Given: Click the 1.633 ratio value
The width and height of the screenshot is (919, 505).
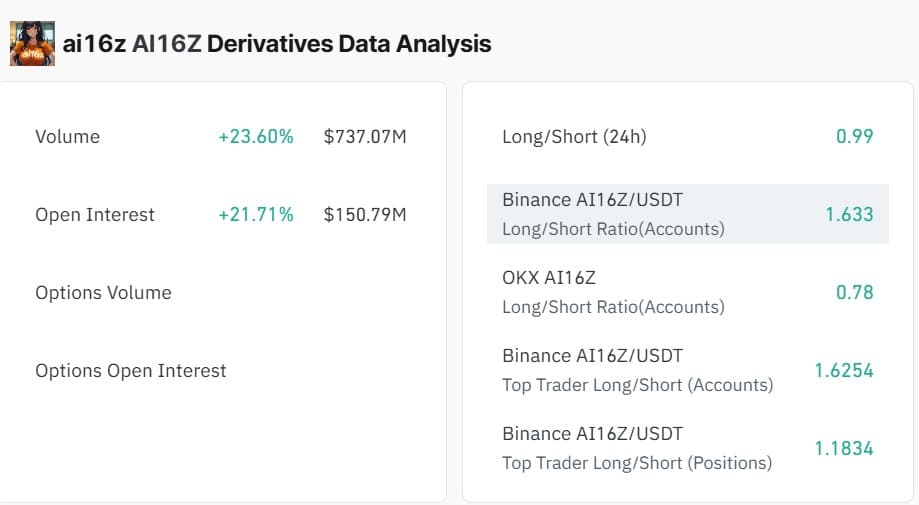Looking at the screenshot, I should 849,215.
